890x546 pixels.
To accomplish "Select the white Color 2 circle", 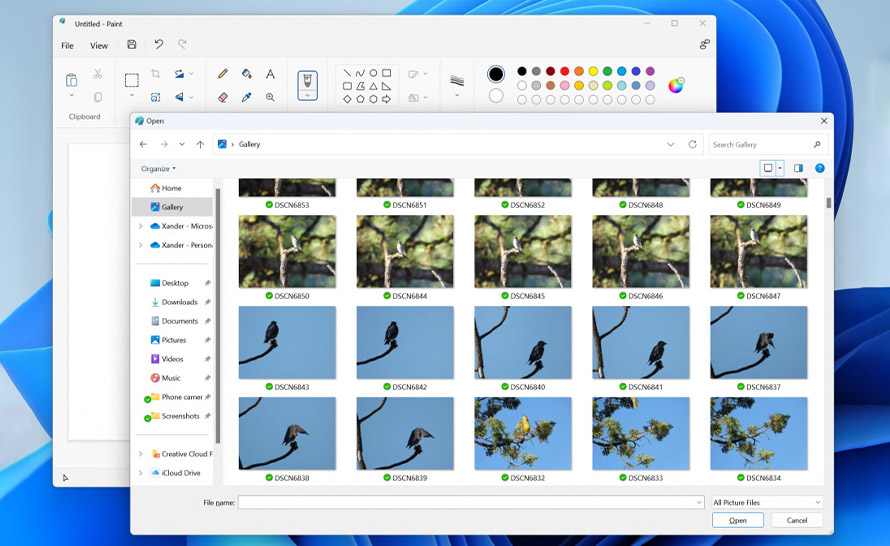I will (x=496, y=95).
